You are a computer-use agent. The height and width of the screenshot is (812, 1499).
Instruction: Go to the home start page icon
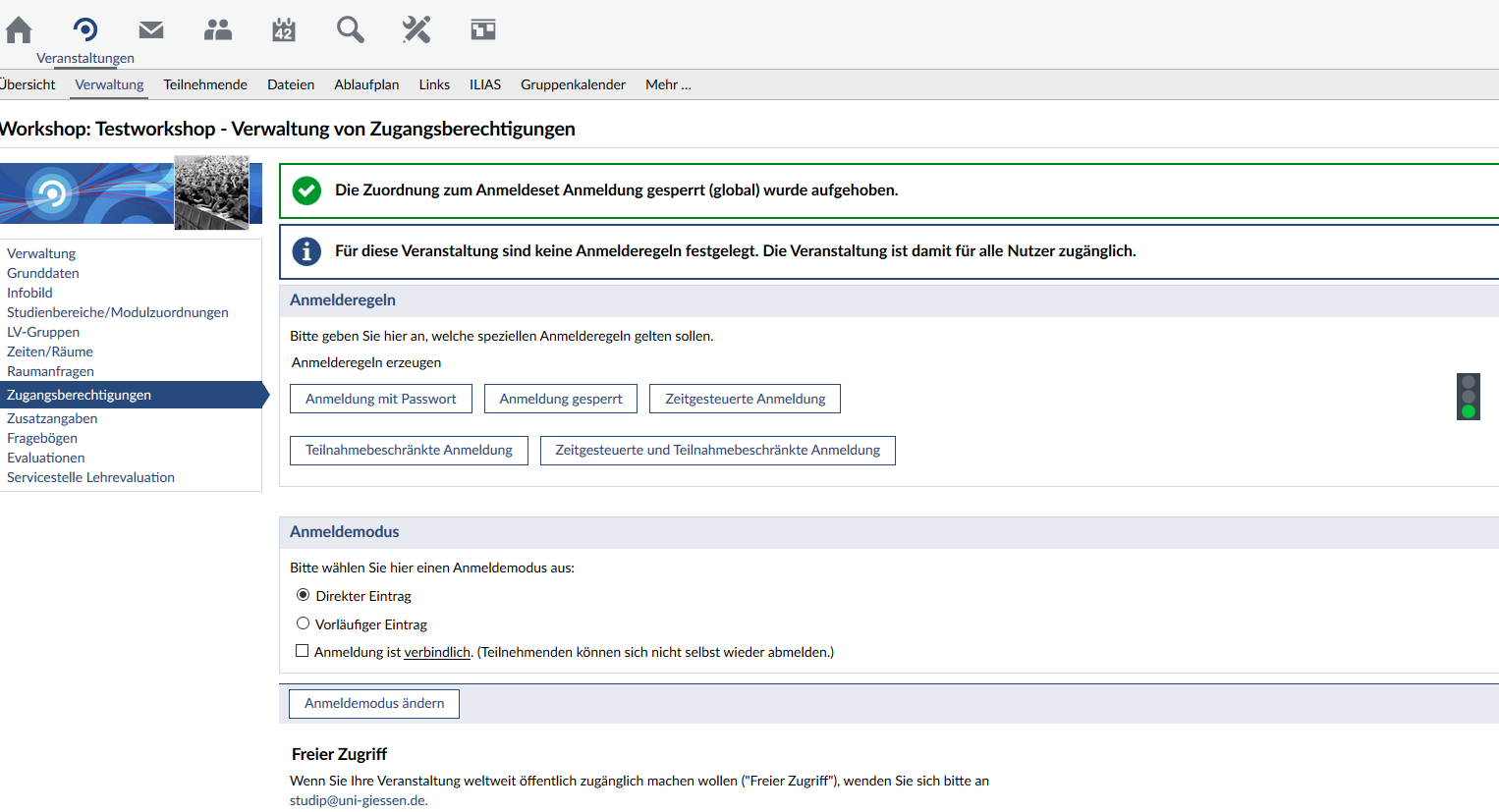[19, 30]
